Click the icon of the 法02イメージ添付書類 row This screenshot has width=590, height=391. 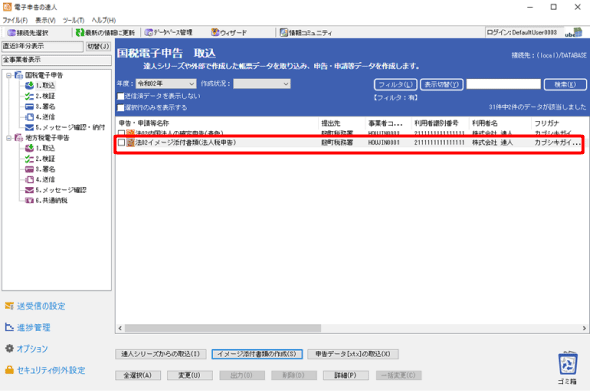[x=131, y=143]
